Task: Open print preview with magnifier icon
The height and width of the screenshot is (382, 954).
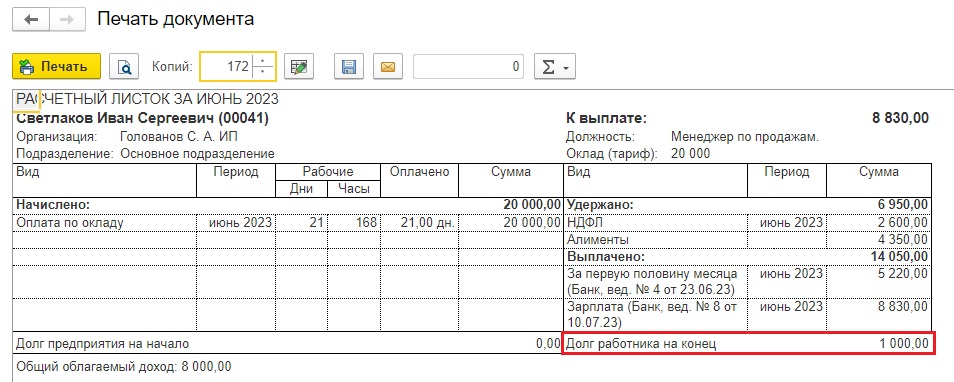Action: click(x=124, y=66)
